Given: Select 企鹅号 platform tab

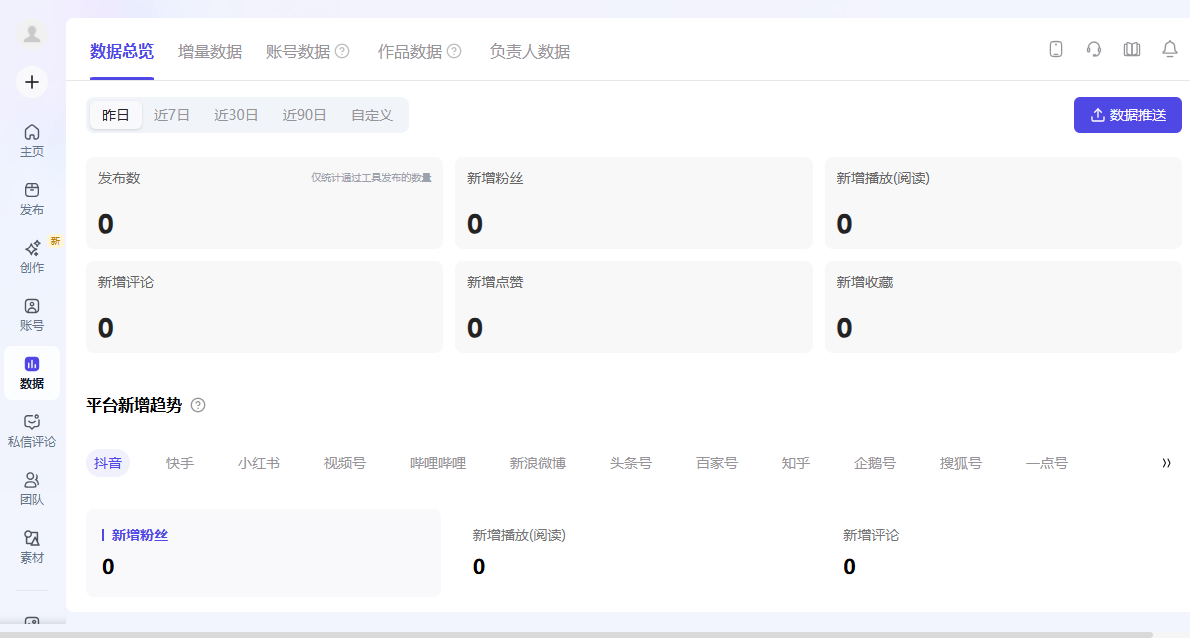Looking at the screenshot, I should click(x=874, y=463).
